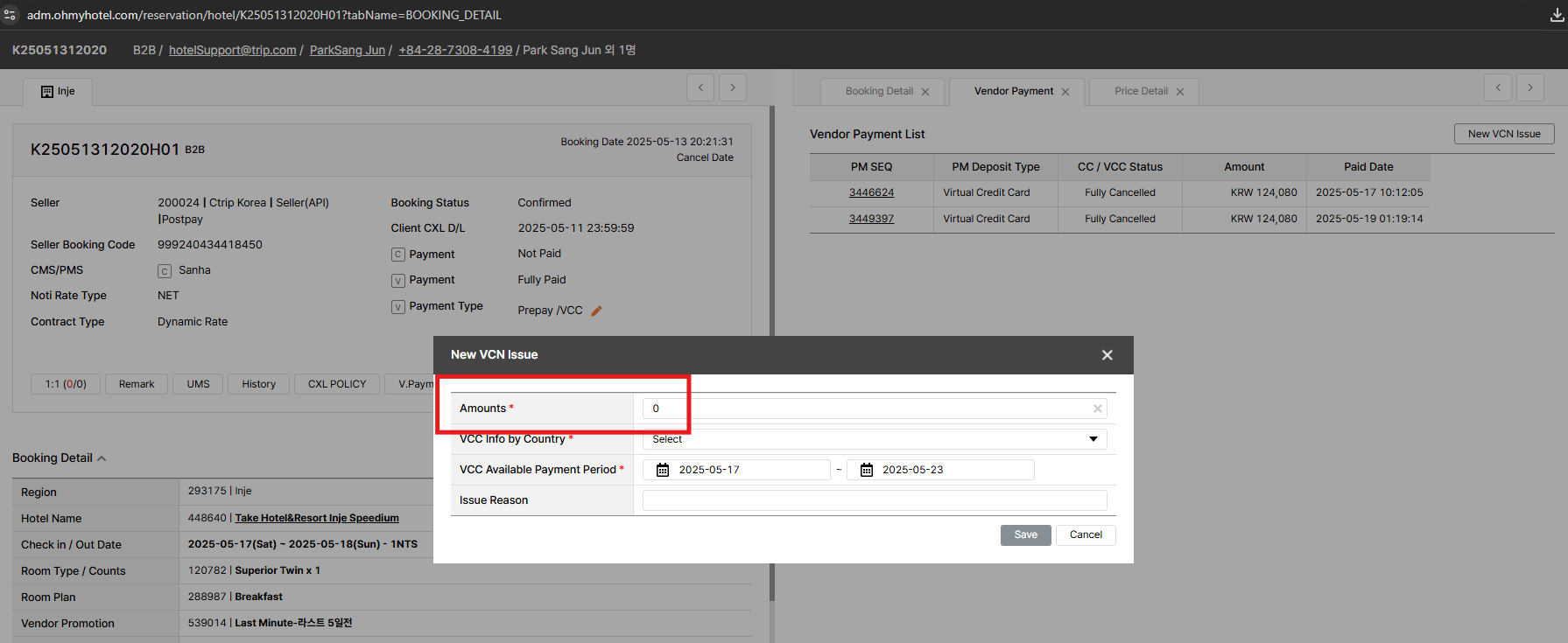Click the download icon in the browser address bar
Image resolution: width=1568 pixels, height=643 pixels.
point(1557,15)
